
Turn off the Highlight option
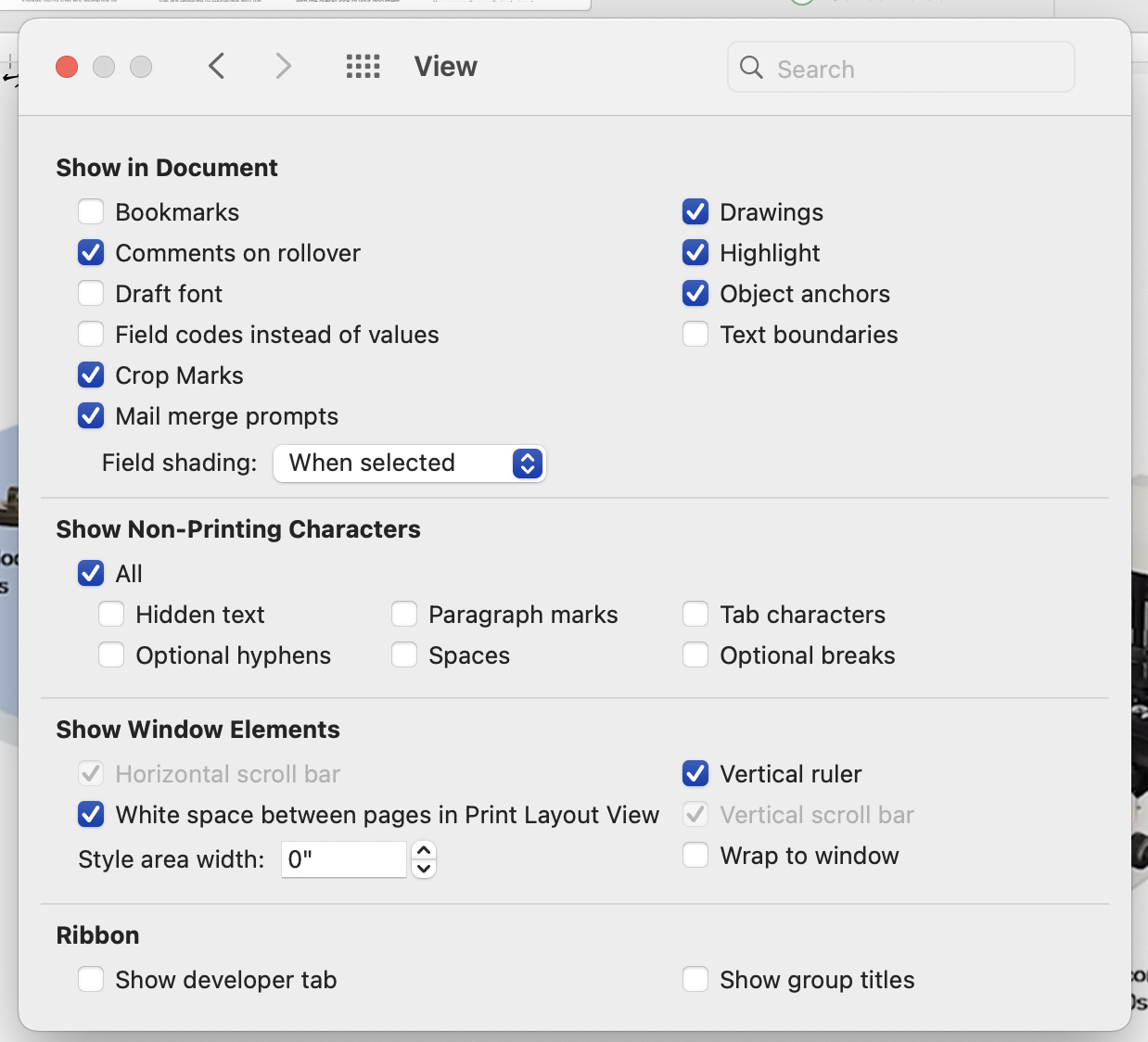pos(695,253)
